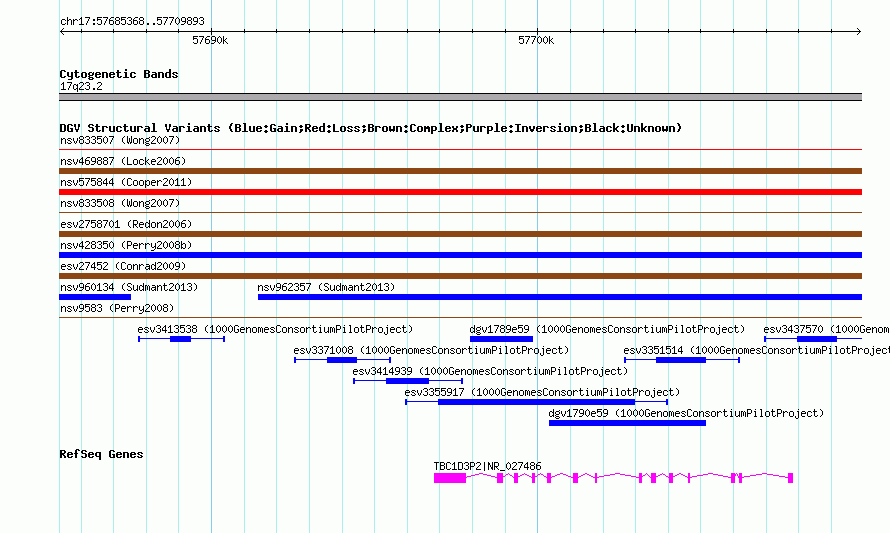Click the esv3355917 text label
This screenshot has height=533, width=890.
pos(542,392)
